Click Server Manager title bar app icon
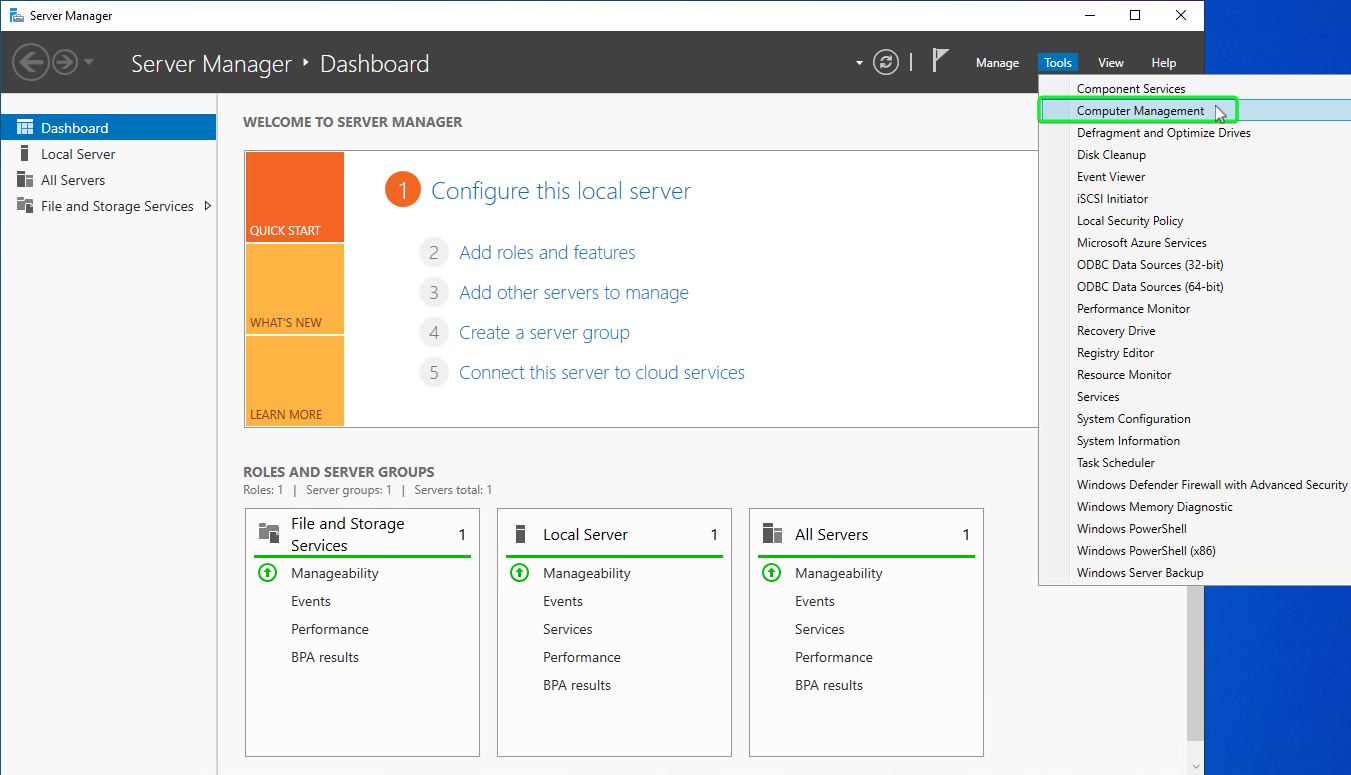Screen dimensions: 1351x775 coord(17,16)
